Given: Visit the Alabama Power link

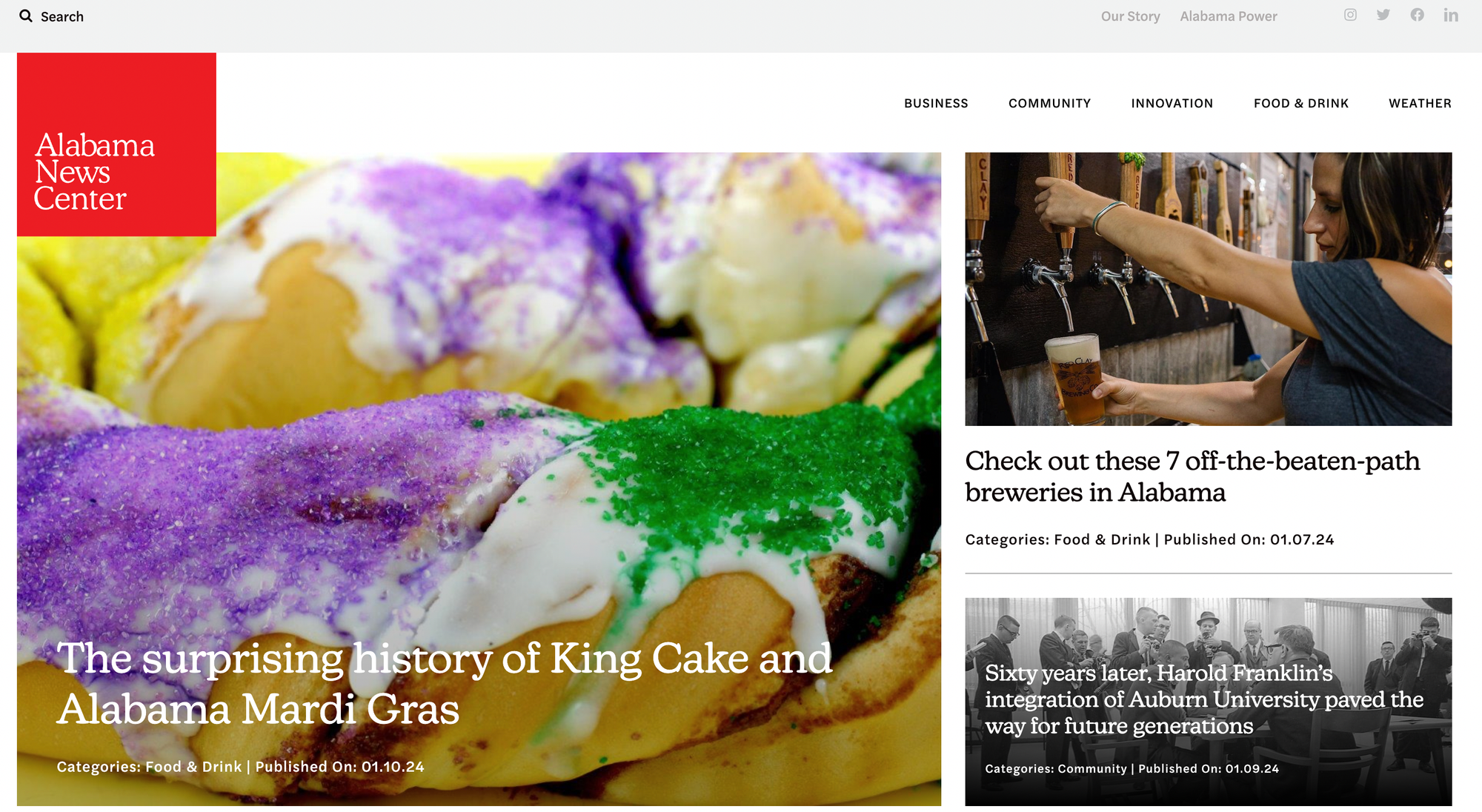Looking at the screenshot, I should [x=1228, y=16].
